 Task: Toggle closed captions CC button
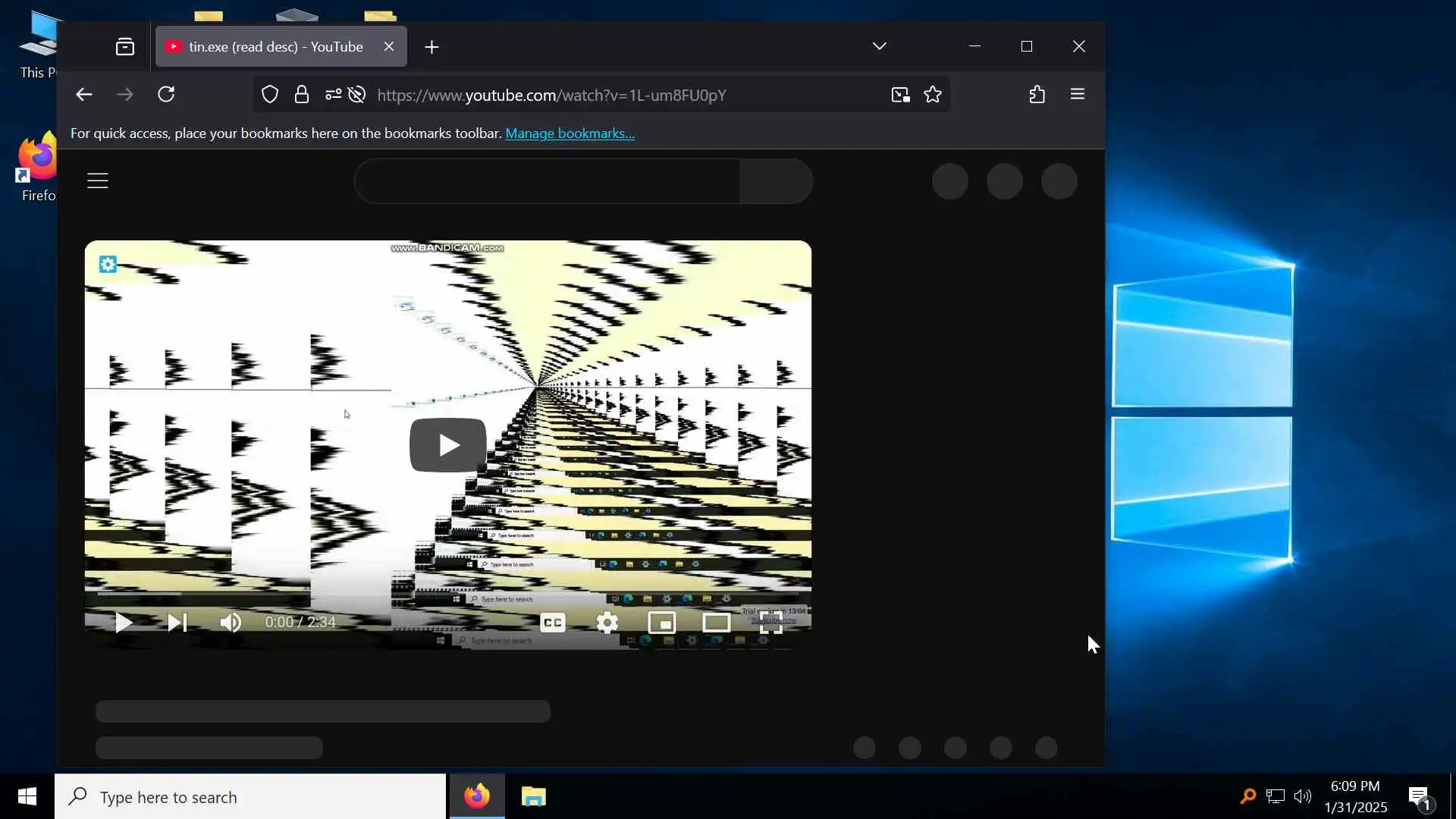(x=552, y=623)
